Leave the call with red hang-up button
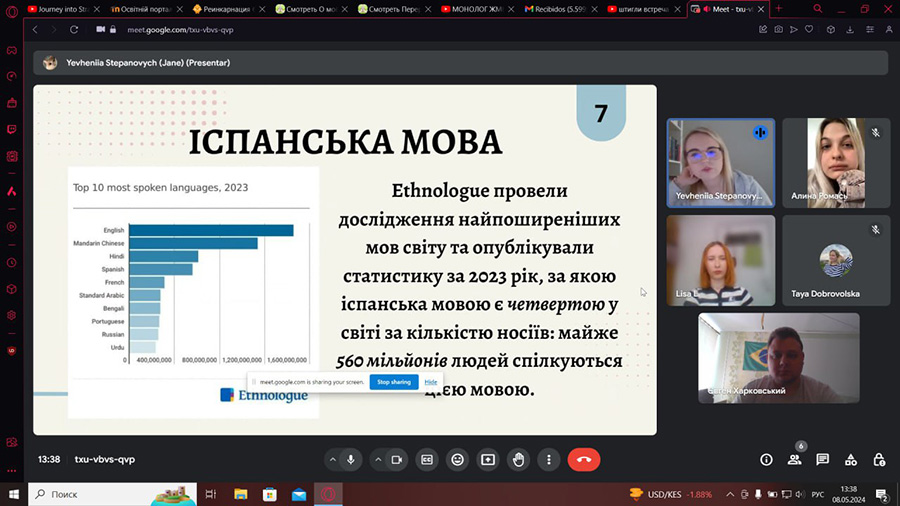The height and width of the screenshot is (506, 900). [584, 460]
